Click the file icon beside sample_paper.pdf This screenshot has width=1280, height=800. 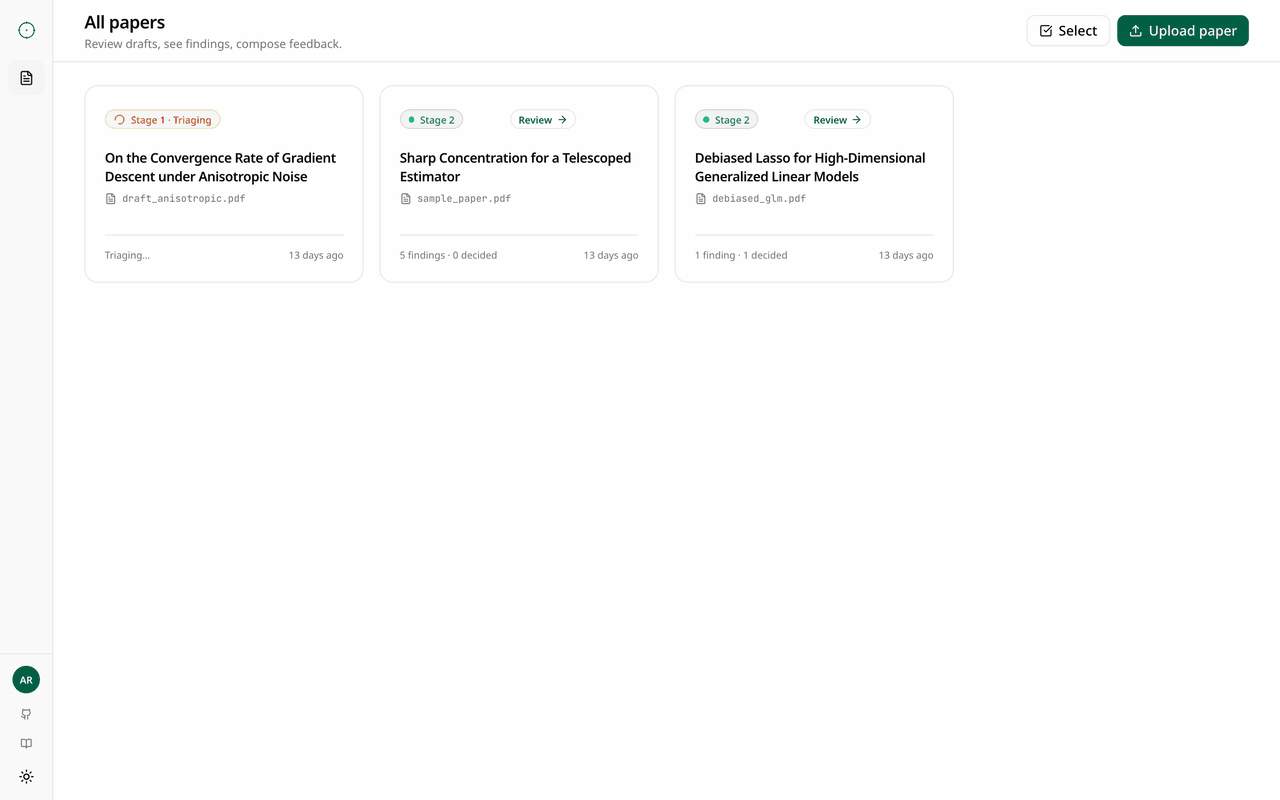click(406, 199)
